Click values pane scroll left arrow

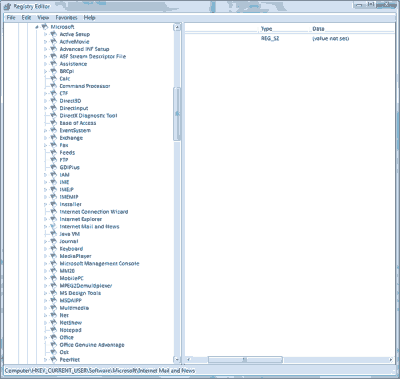(x=188, y=360)
